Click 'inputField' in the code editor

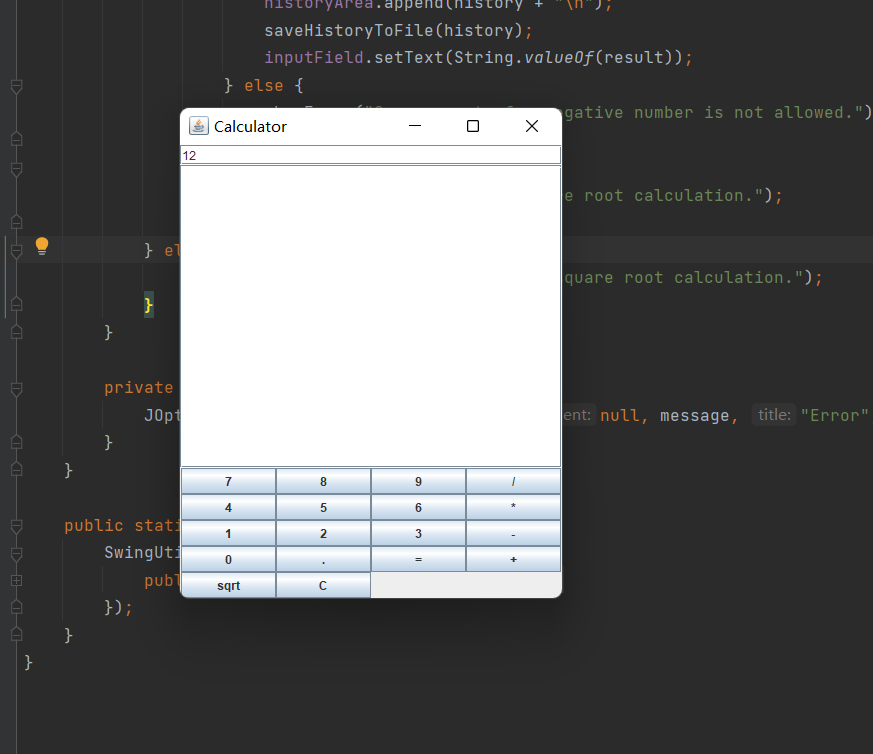tap(313, 57)
